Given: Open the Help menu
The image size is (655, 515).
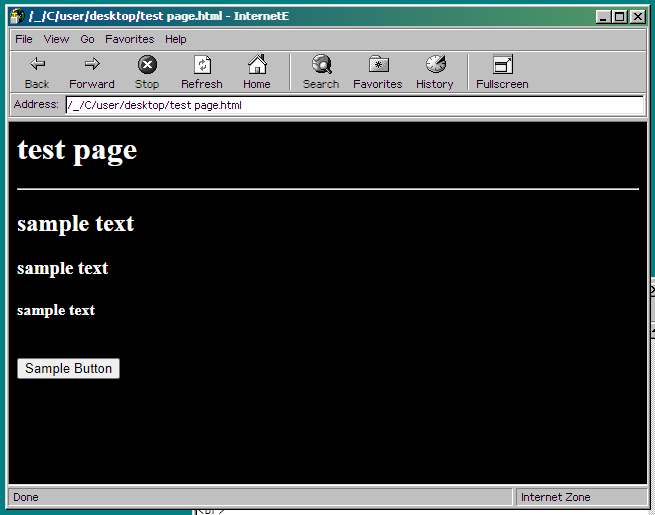Looking at the screenshot, I should pyautogui.click(x=175, y=39).
